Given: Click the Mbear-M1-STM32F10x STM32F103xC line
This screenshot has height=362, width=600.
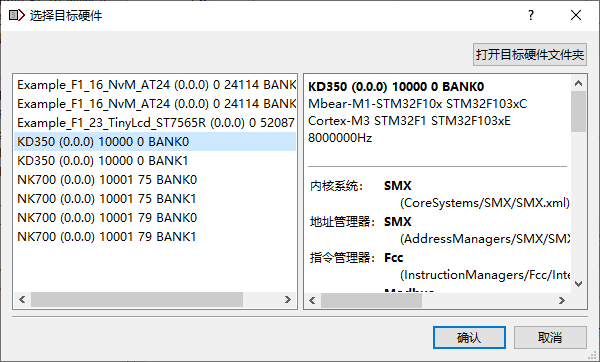Looking at the screenshot, I should click(x=417, y=104).
